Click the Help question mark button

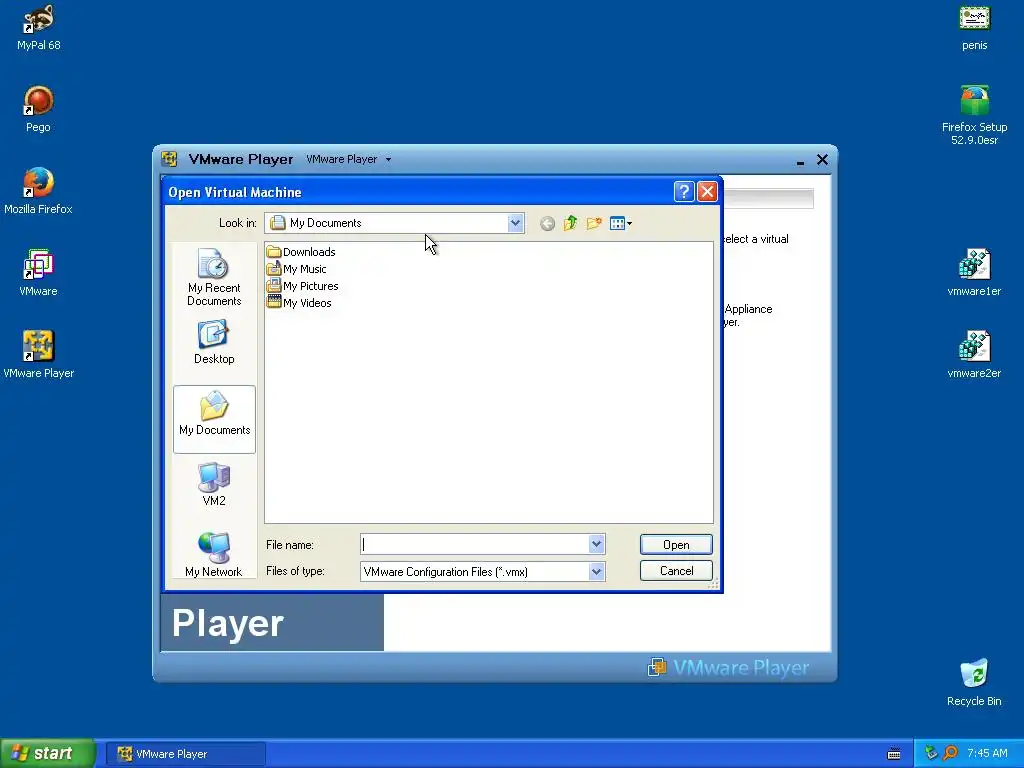[x=684, y=191]
